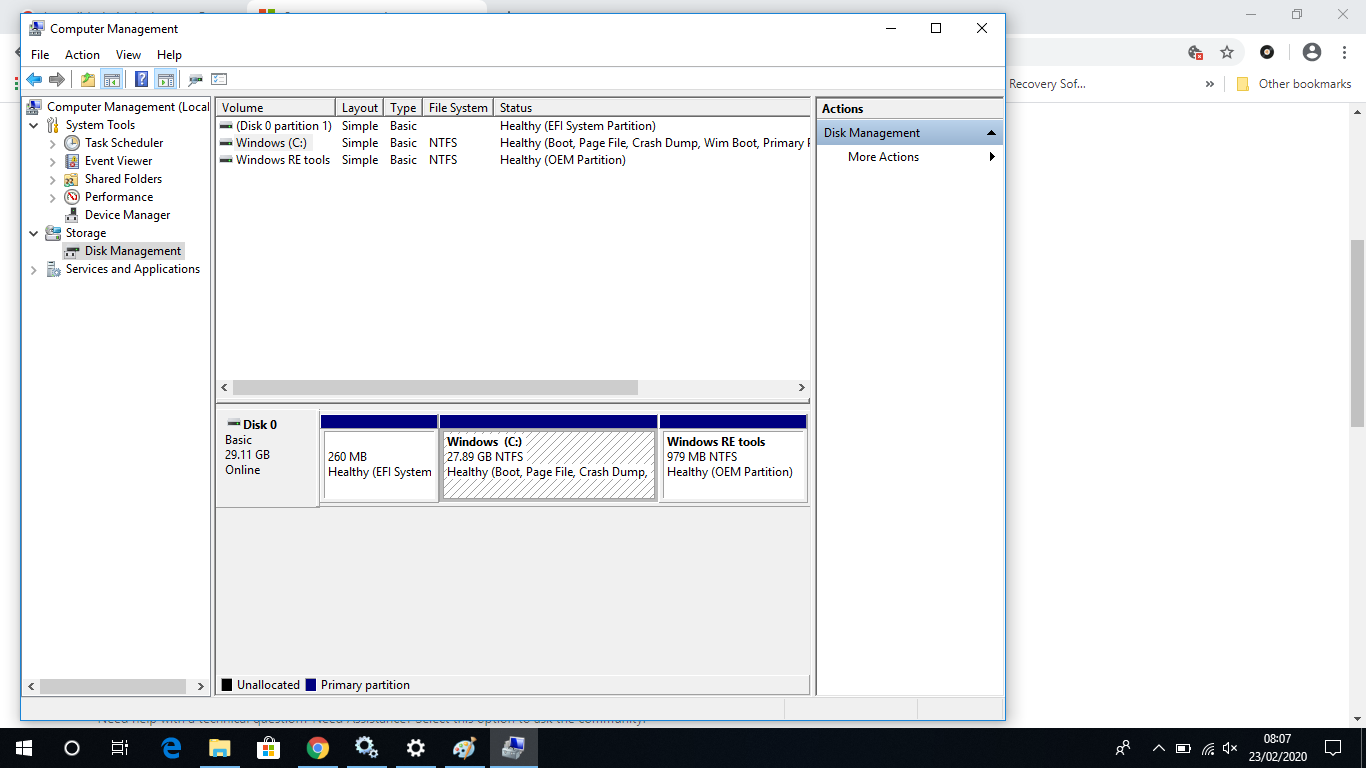Click the Windows (C:) 27.89 GB partition block

pos(549,465)
